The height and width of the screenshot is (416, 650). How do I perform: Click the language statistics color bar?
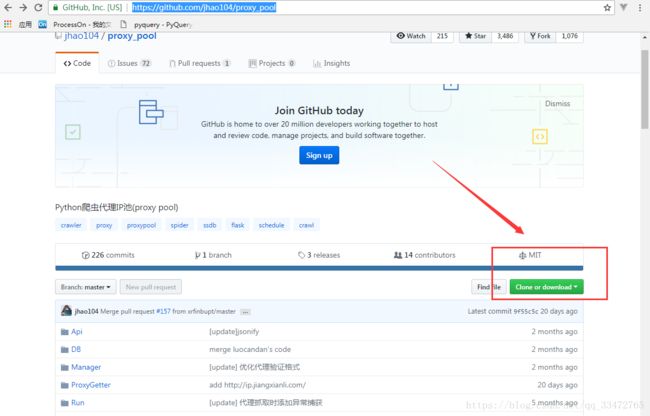pyautogui.click(x=319, y=268)
